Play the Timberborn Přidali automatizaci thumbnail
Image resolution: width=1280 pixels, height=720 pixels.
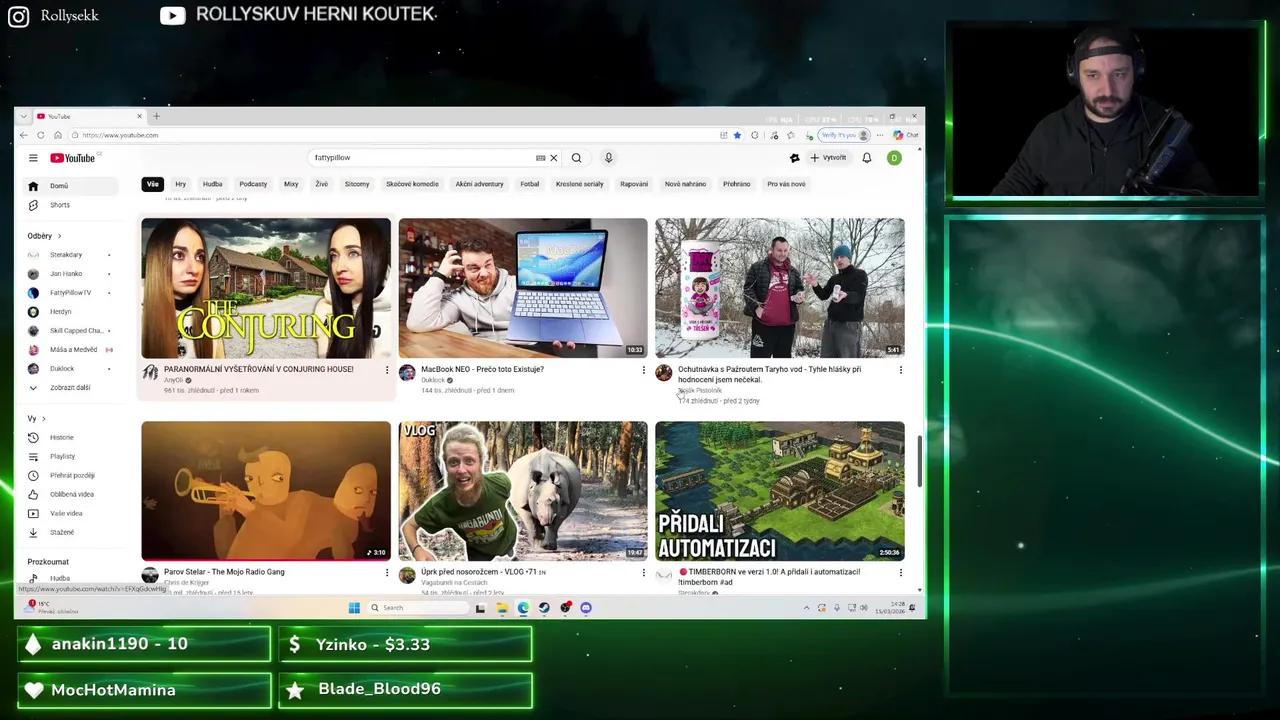click(x=780, y=491)
